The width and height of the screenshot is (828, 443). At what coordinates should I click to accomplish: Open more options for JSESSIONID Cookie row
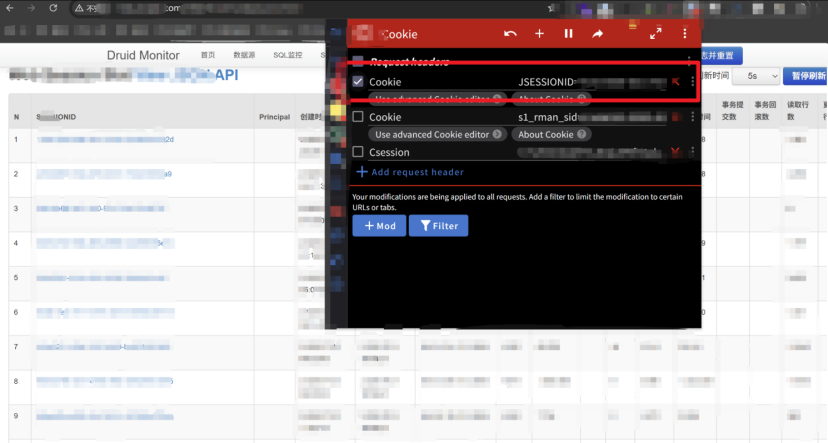pyautogui.click(x=692, y=82)
